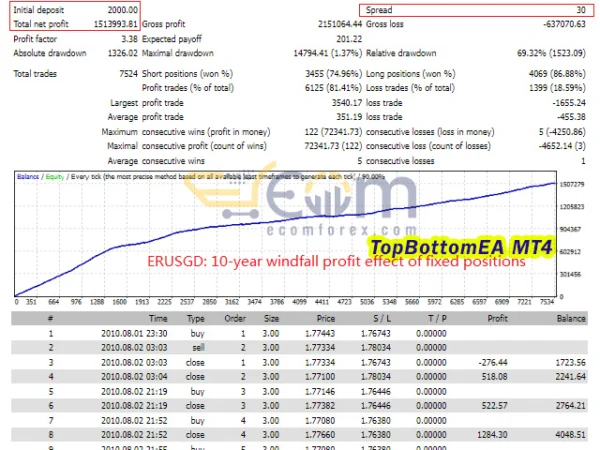
Task: Select profit cell 518.08 in row 4
Action: click(494, 377)
